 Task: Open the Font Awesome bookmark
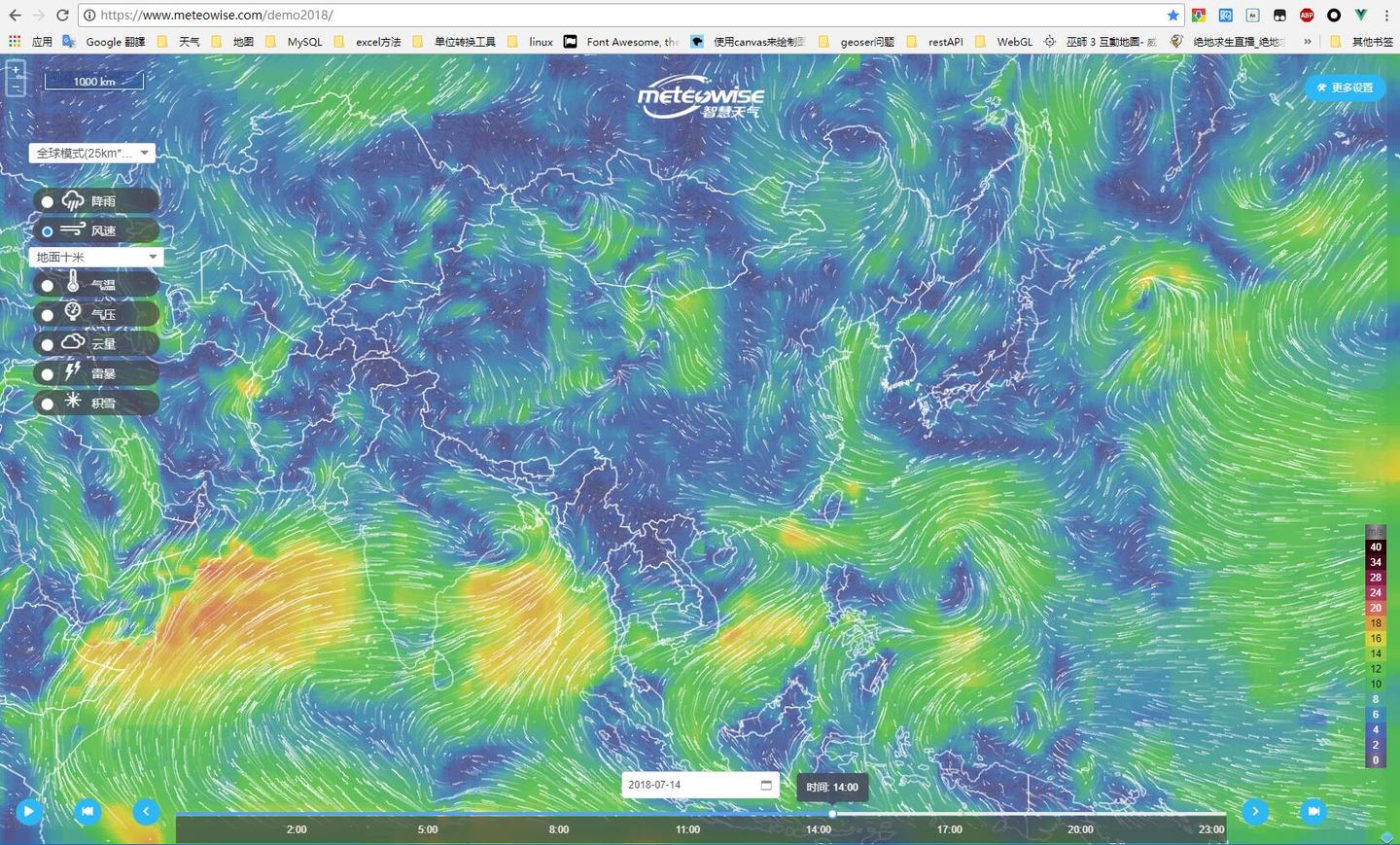(x=621, y=42)
